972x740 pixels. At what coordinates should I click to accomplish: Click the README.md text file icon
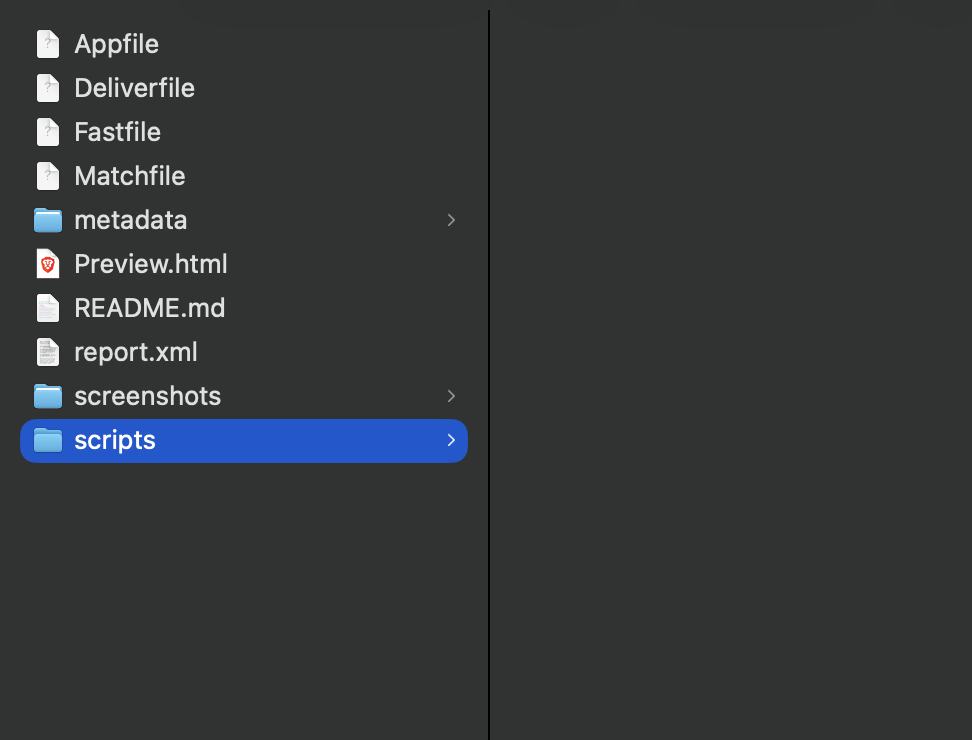click(x=47, y=308)
